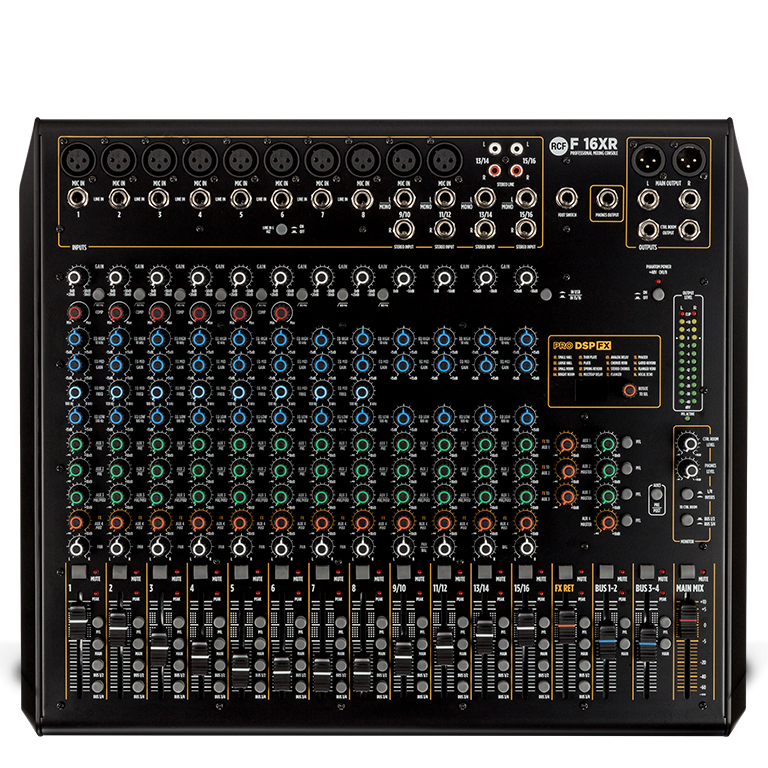Image resolution: width=768 pixels, height=768 pixels.
Task: Adjust the CTRL ROOM level knob
Action: click(689, 443)
